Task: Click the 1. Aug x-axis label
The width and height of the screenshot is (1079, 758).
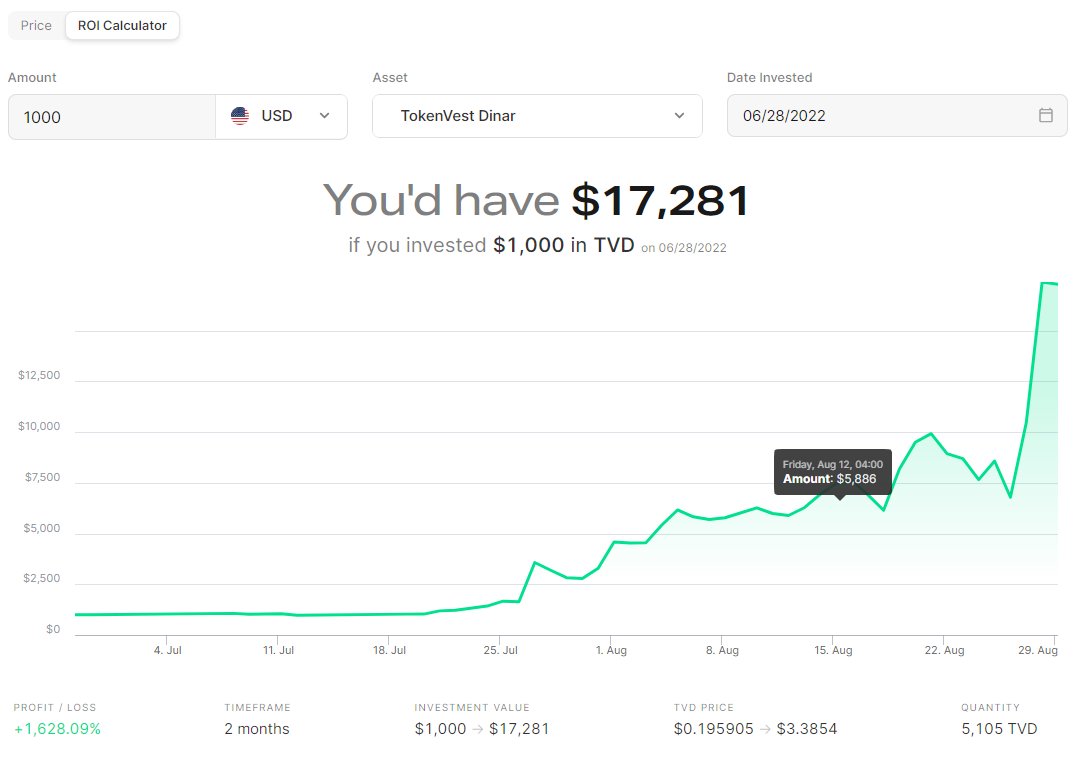Action: (x=611, y=650)
